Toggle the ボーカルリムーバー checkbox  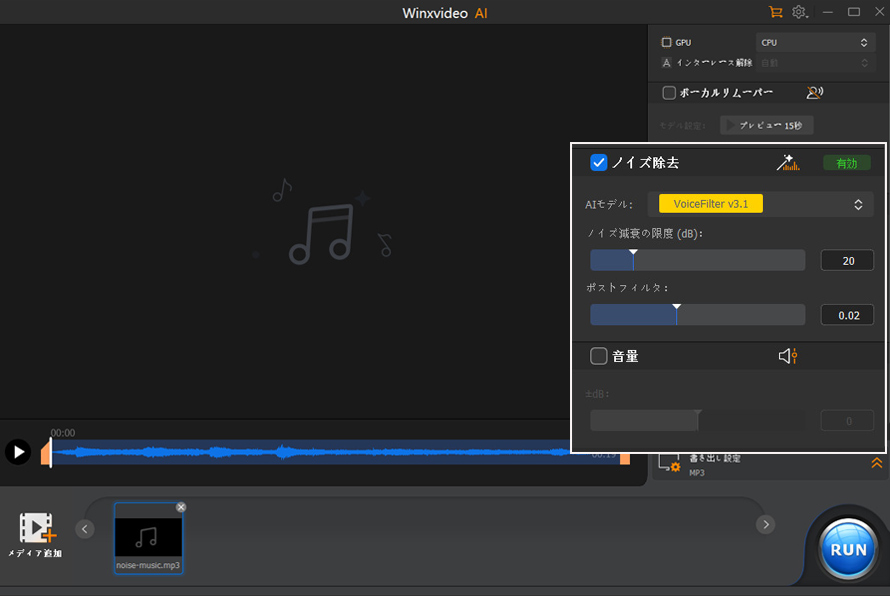point(669,93)
